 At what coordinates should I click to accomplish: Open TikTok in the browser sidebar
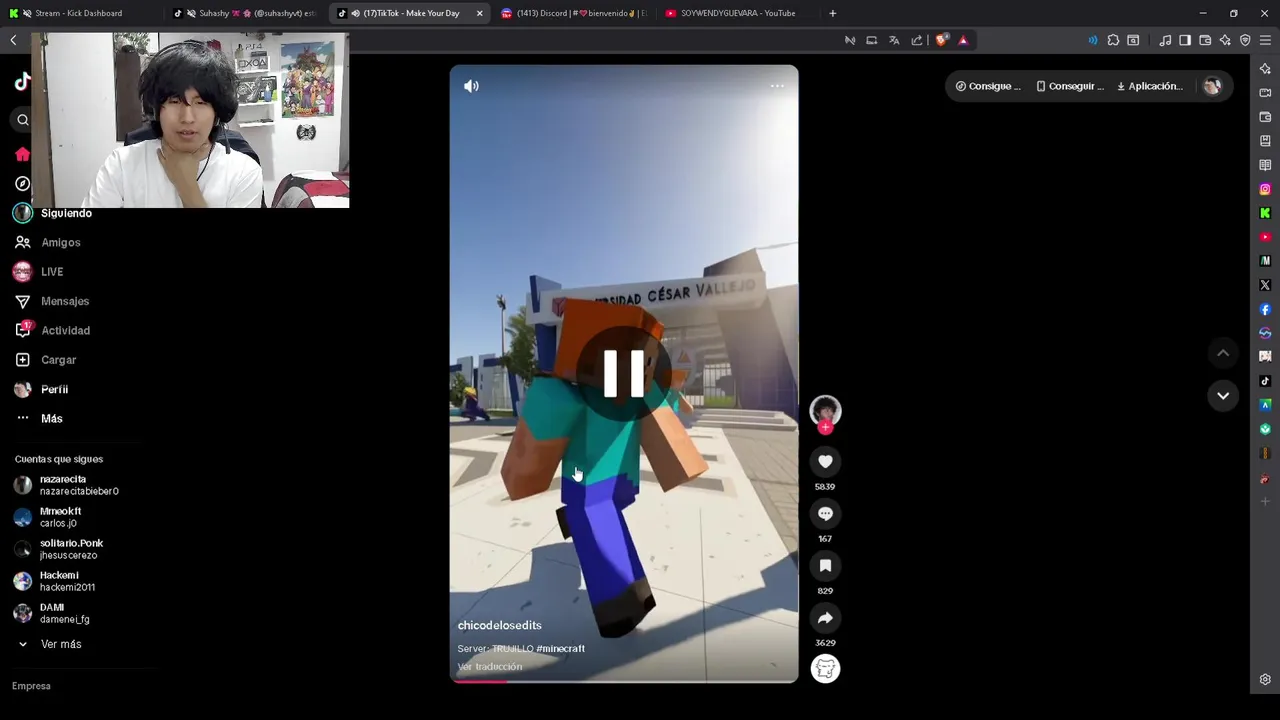(1265, 381)
